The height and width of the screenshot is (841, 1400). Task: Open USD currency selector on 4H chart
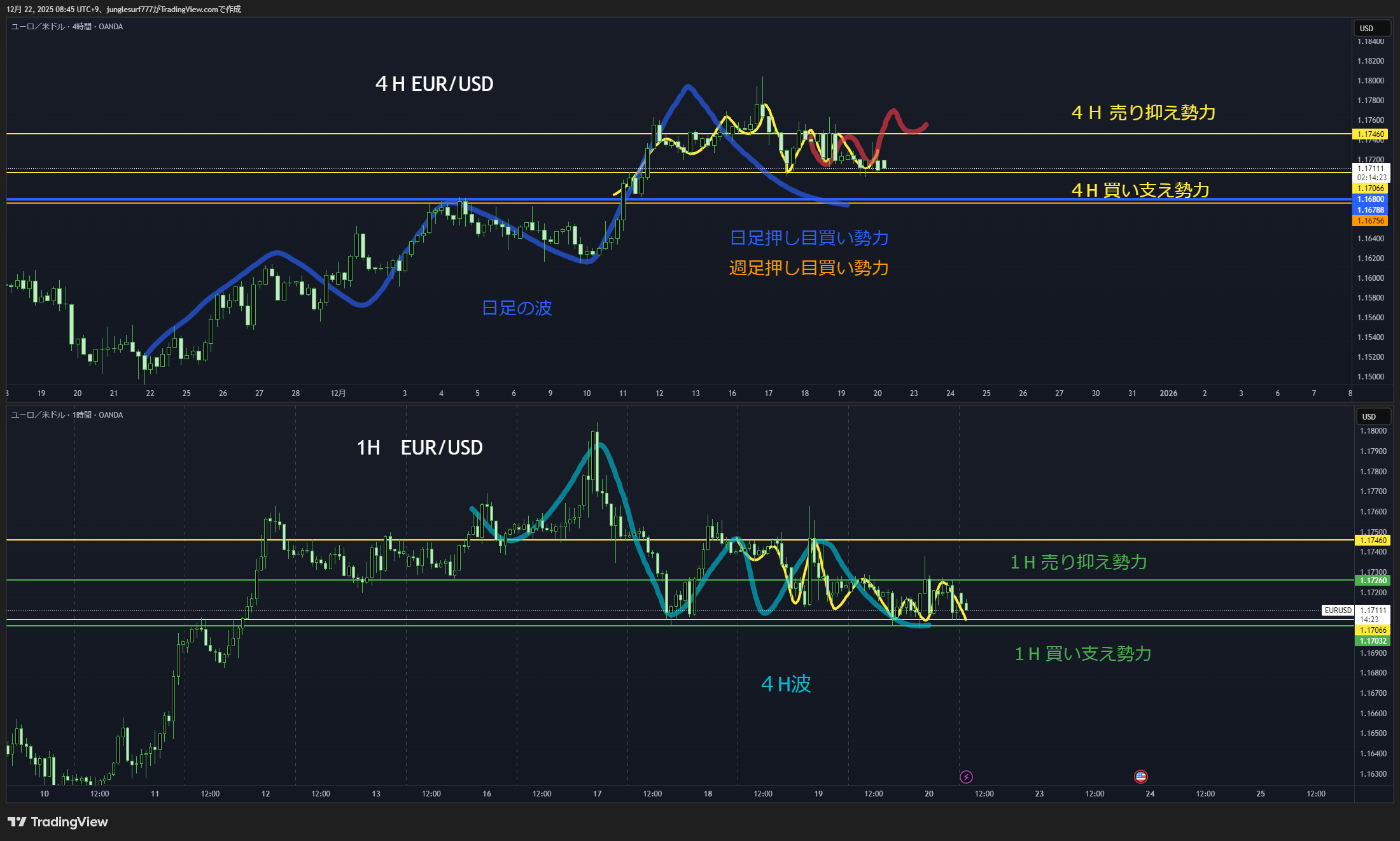click(x=1370, y=28)
